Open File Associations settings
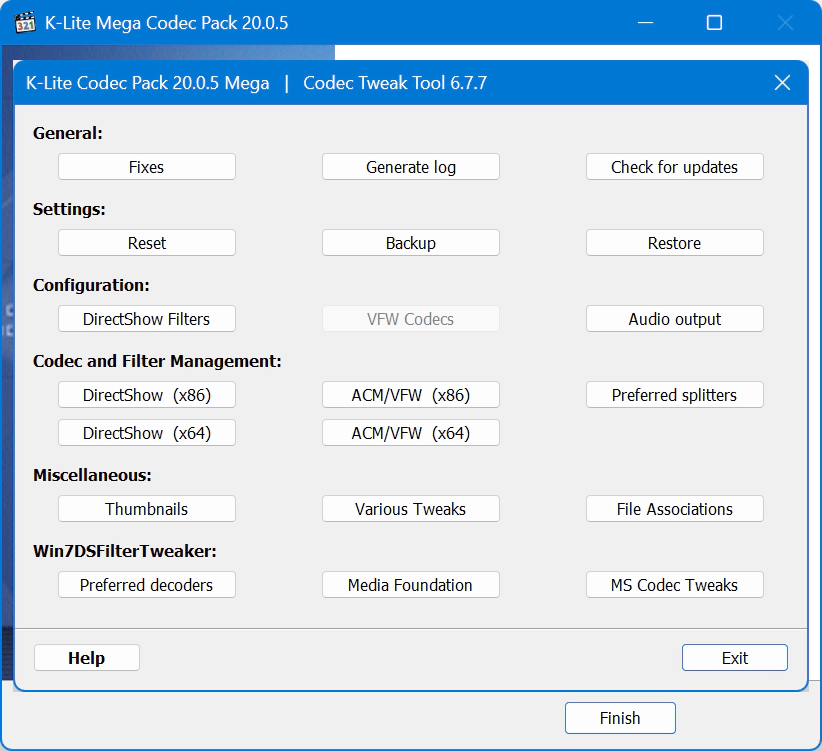Screen dimensions: 822x751 click(675, 509)
